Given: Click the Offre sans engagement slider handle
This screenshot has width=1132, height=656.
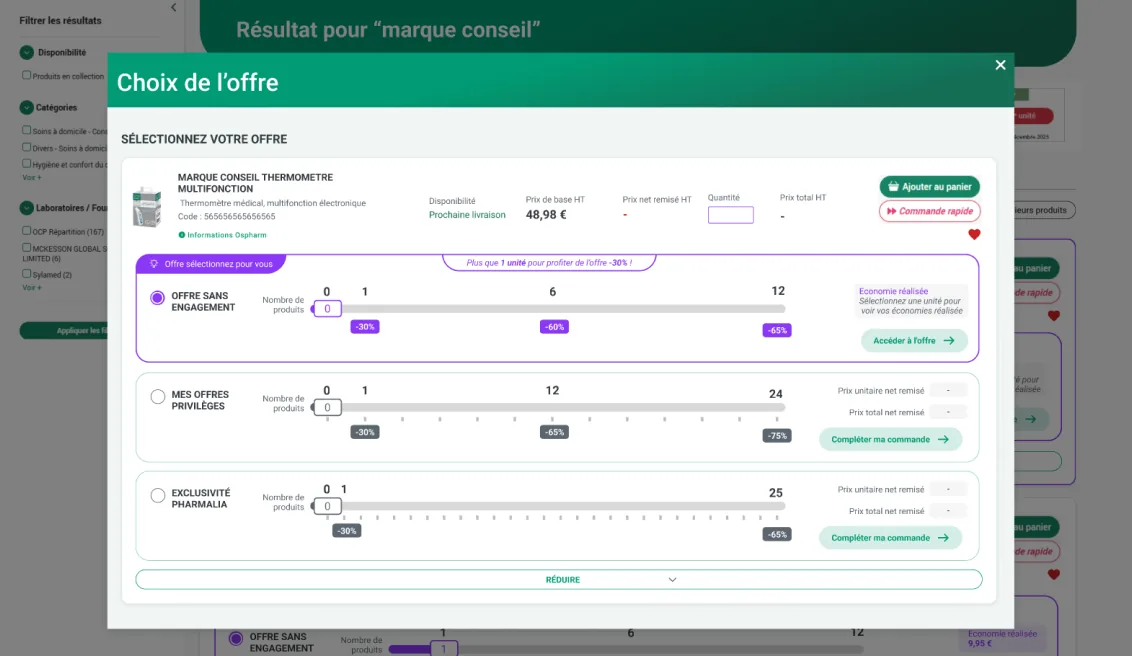Looking at the screenshot, I should [x=327, y=309].
